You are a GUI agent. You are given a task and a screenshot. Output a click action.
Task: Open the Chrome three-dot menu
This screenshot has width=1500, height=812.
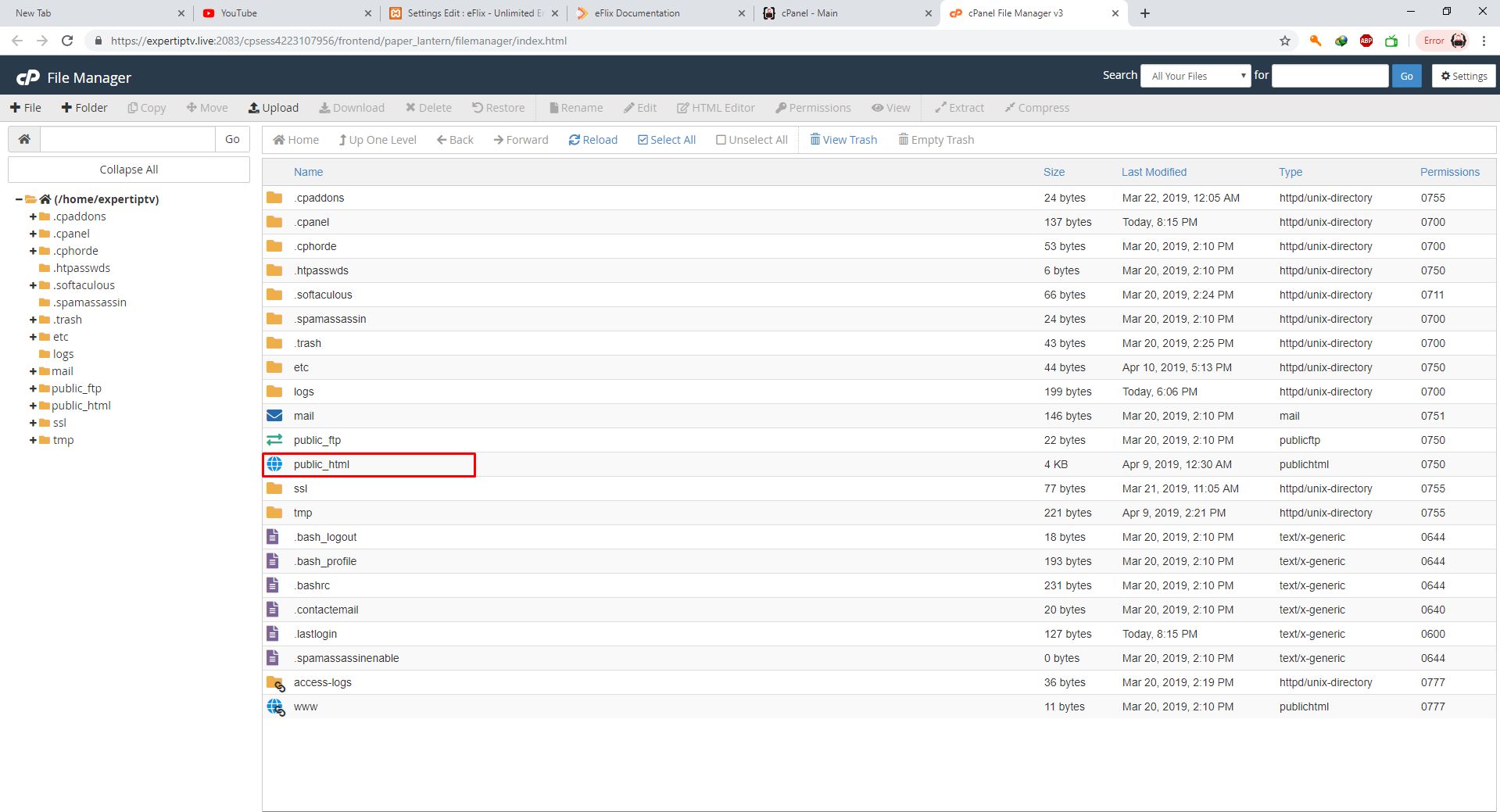(1484, 41)
